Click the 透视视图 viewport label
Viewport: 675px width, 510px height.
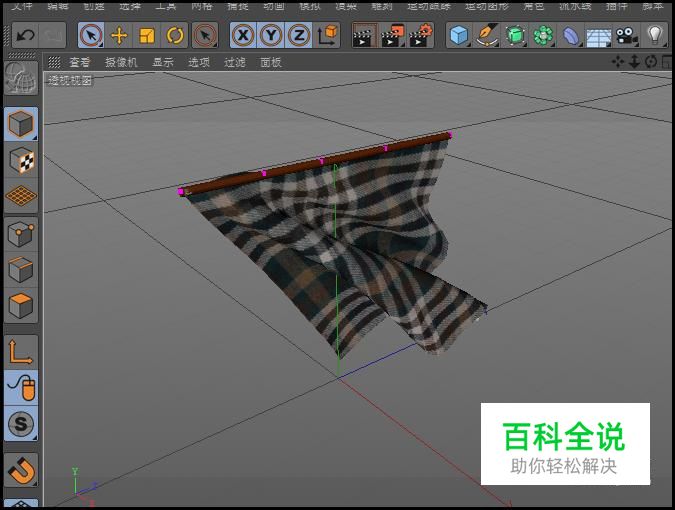(x=69, y=80)
